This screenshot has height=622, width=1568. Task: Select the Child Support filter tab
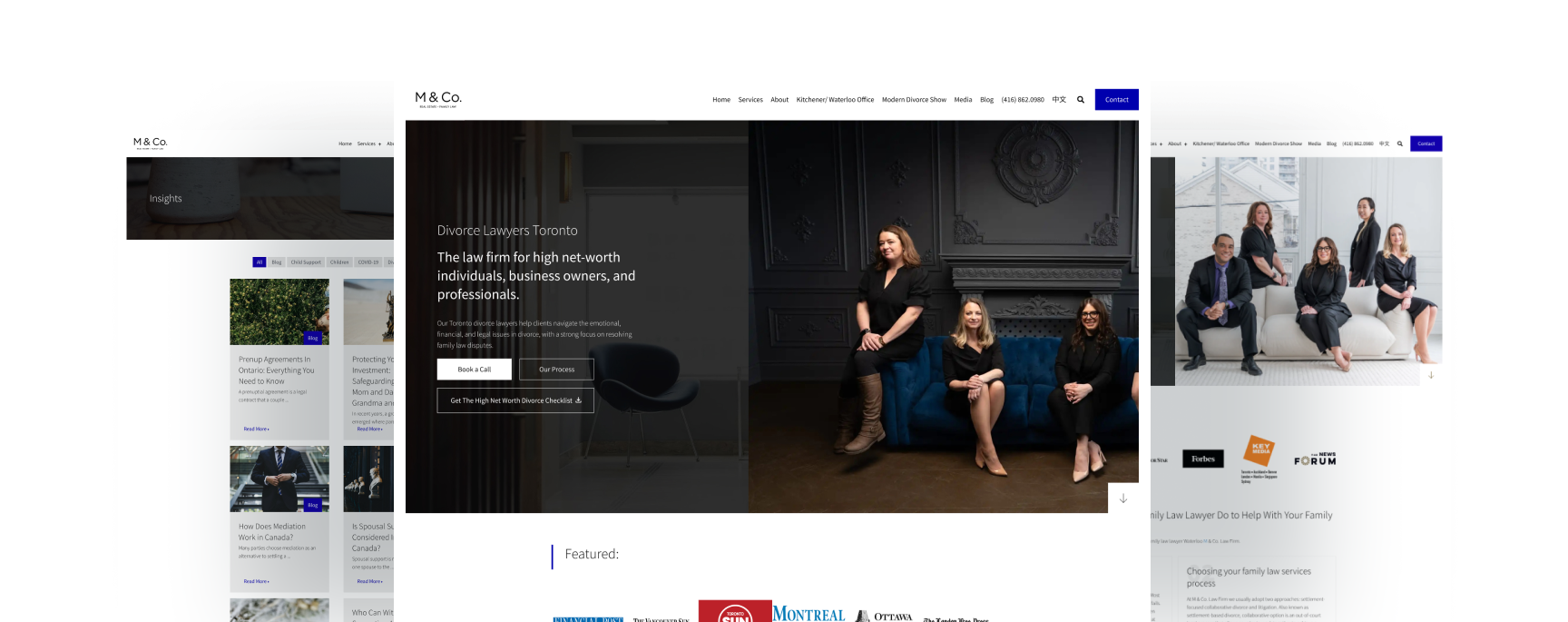pos(306,262)
